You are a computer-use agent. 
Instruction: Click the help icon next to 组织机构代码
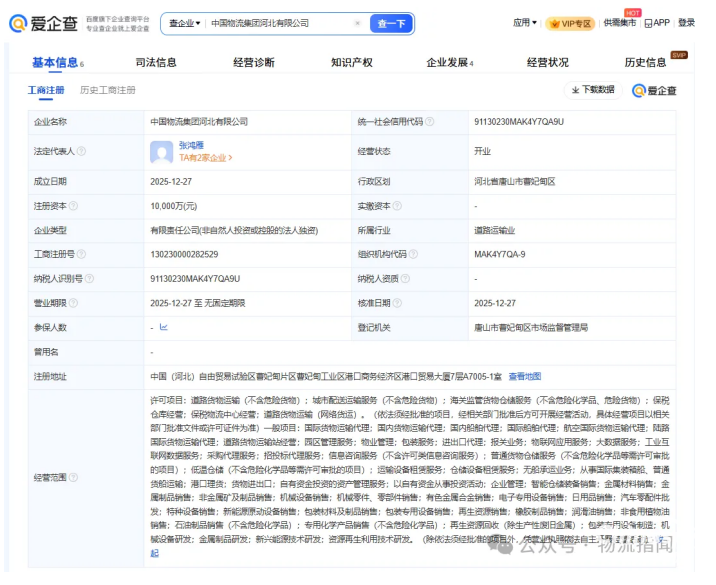click(x=413, y=254)
